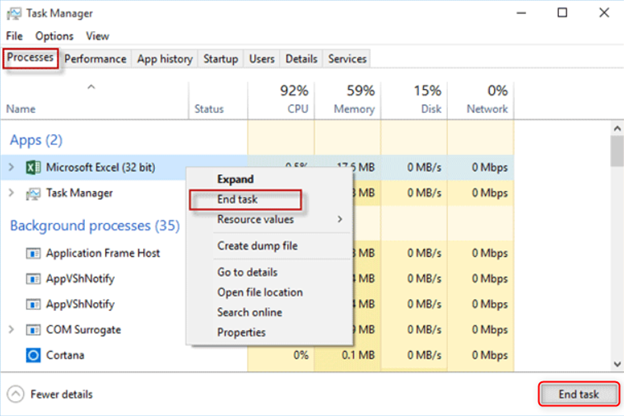Open the View menu
This screenshot has width=624, height=416.
click(98, 36)
